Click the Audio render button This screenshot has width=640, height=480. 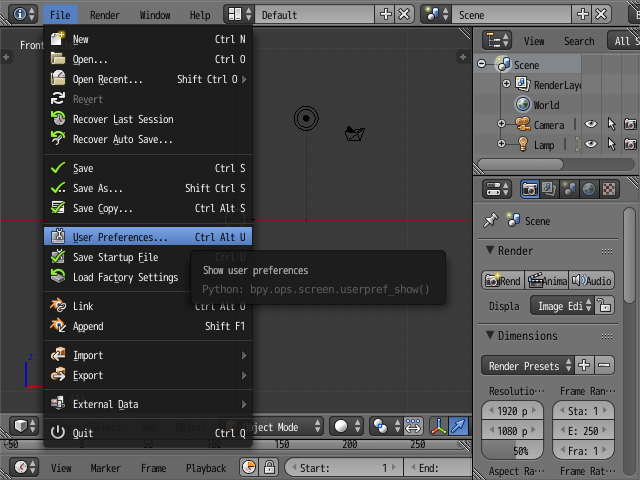[x=592, y=281]
